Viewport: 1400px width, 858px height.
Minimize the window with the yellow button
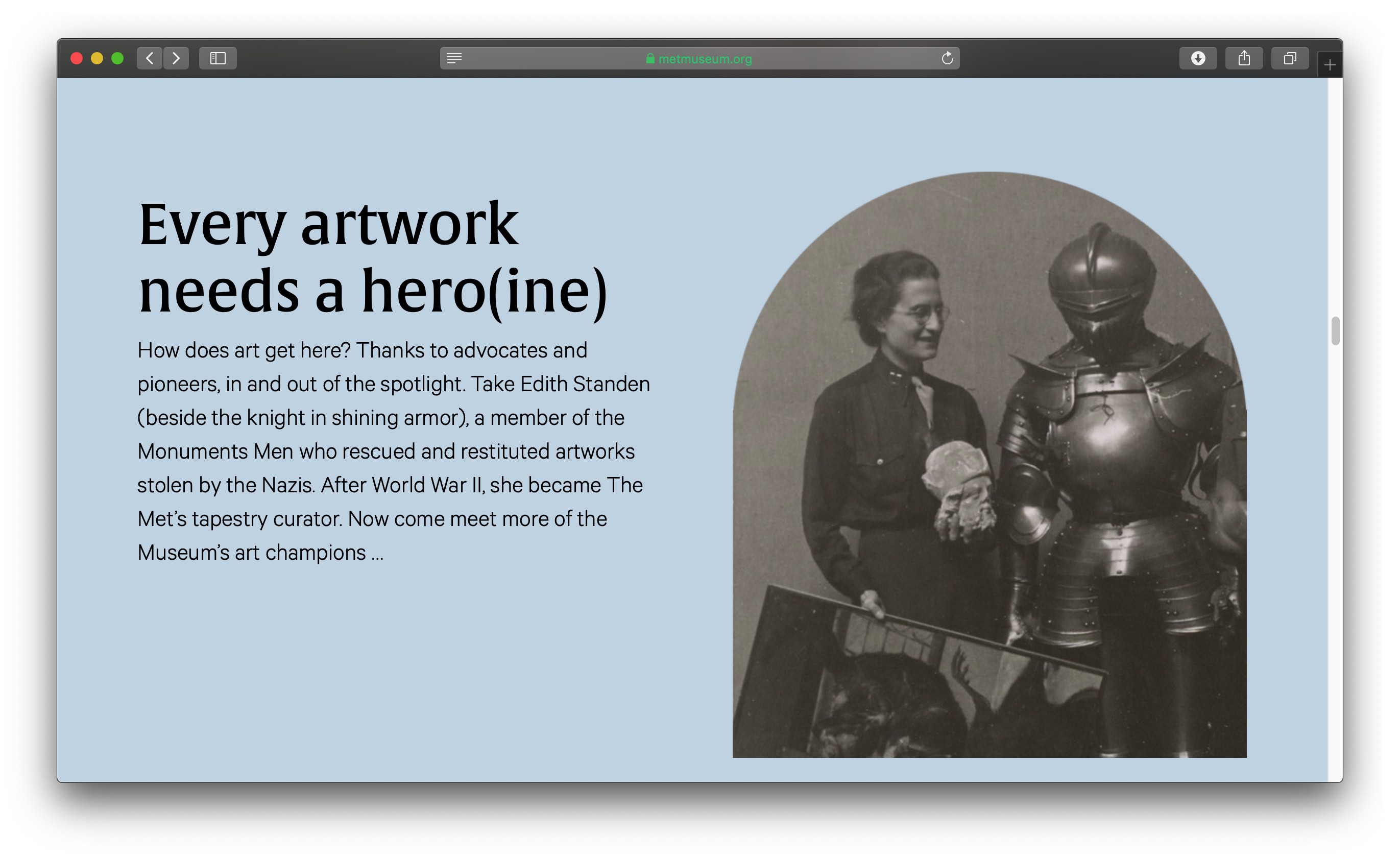97,58
